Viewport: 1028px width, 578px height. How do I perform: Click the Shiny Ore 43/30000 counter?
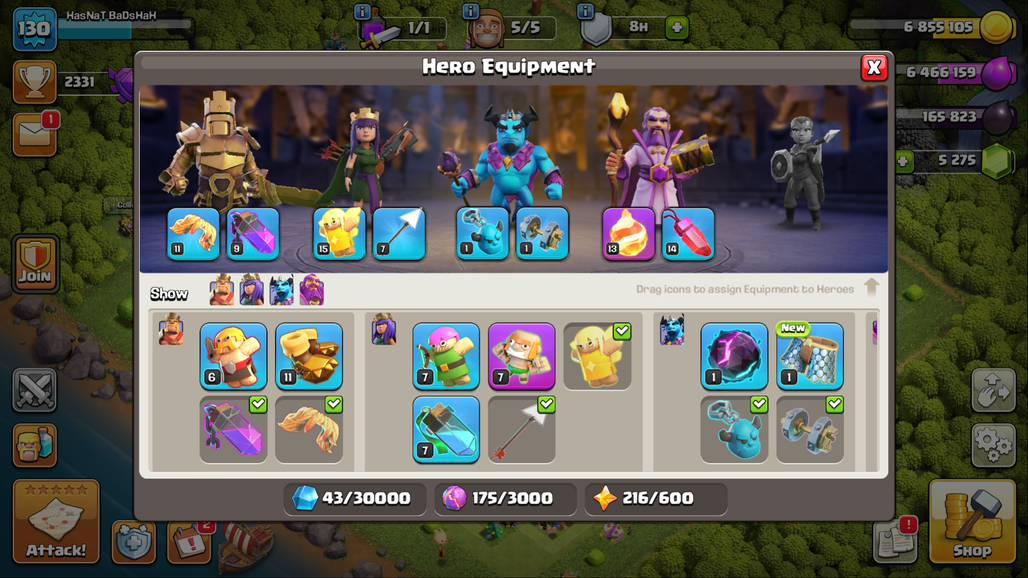click(355, 499)
